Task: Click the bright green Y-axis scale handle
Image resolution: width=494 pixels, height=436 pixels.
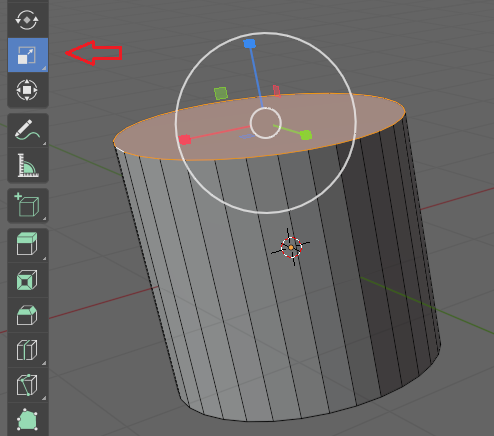Action: pos(306,135)
